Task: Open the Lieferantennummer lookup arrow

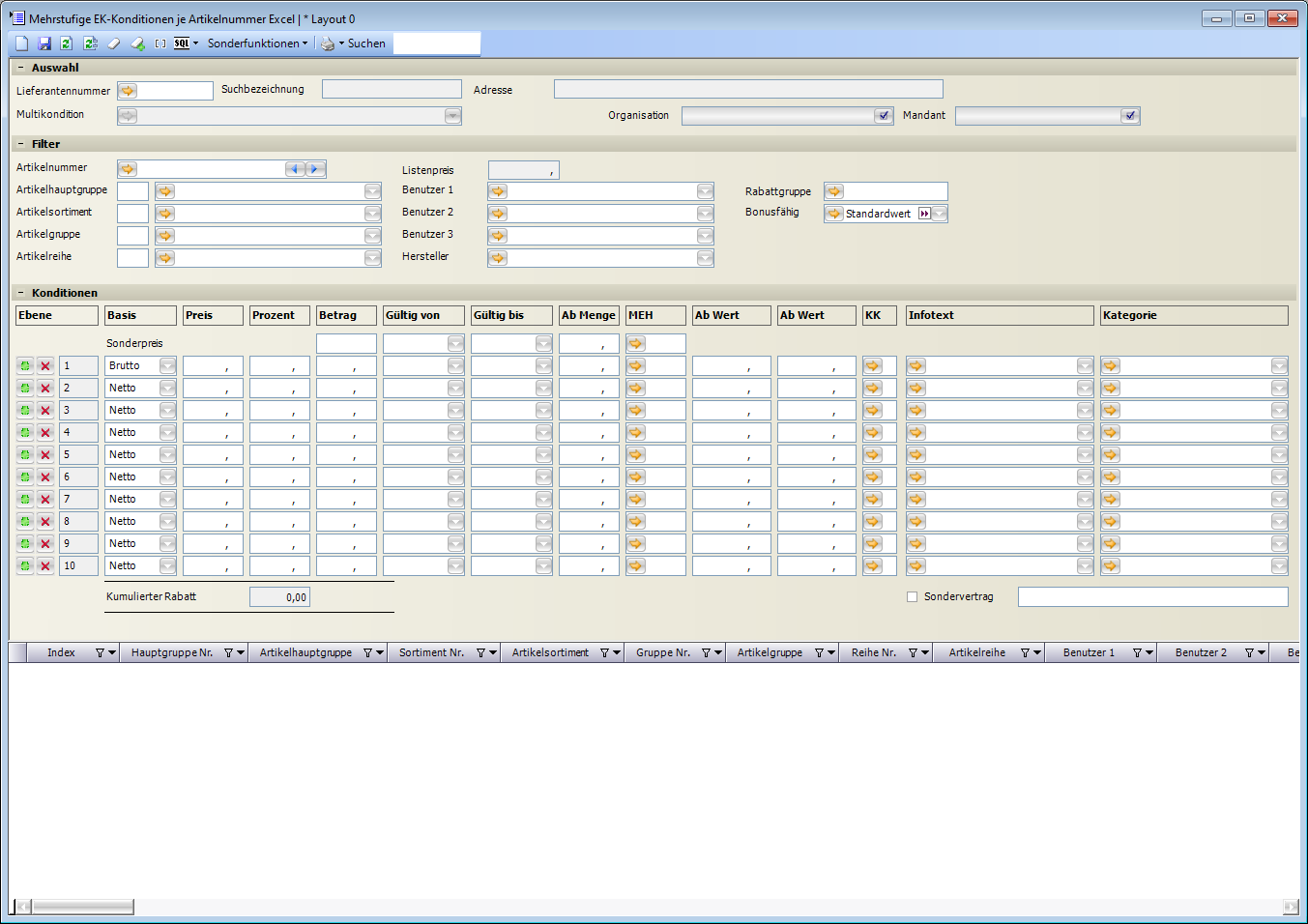Action: (128, 91)
